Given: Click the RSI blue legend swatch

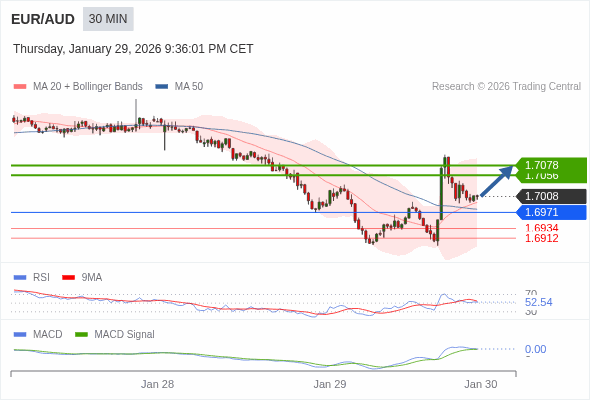Looking at the screenshot, I should point(20,278).
